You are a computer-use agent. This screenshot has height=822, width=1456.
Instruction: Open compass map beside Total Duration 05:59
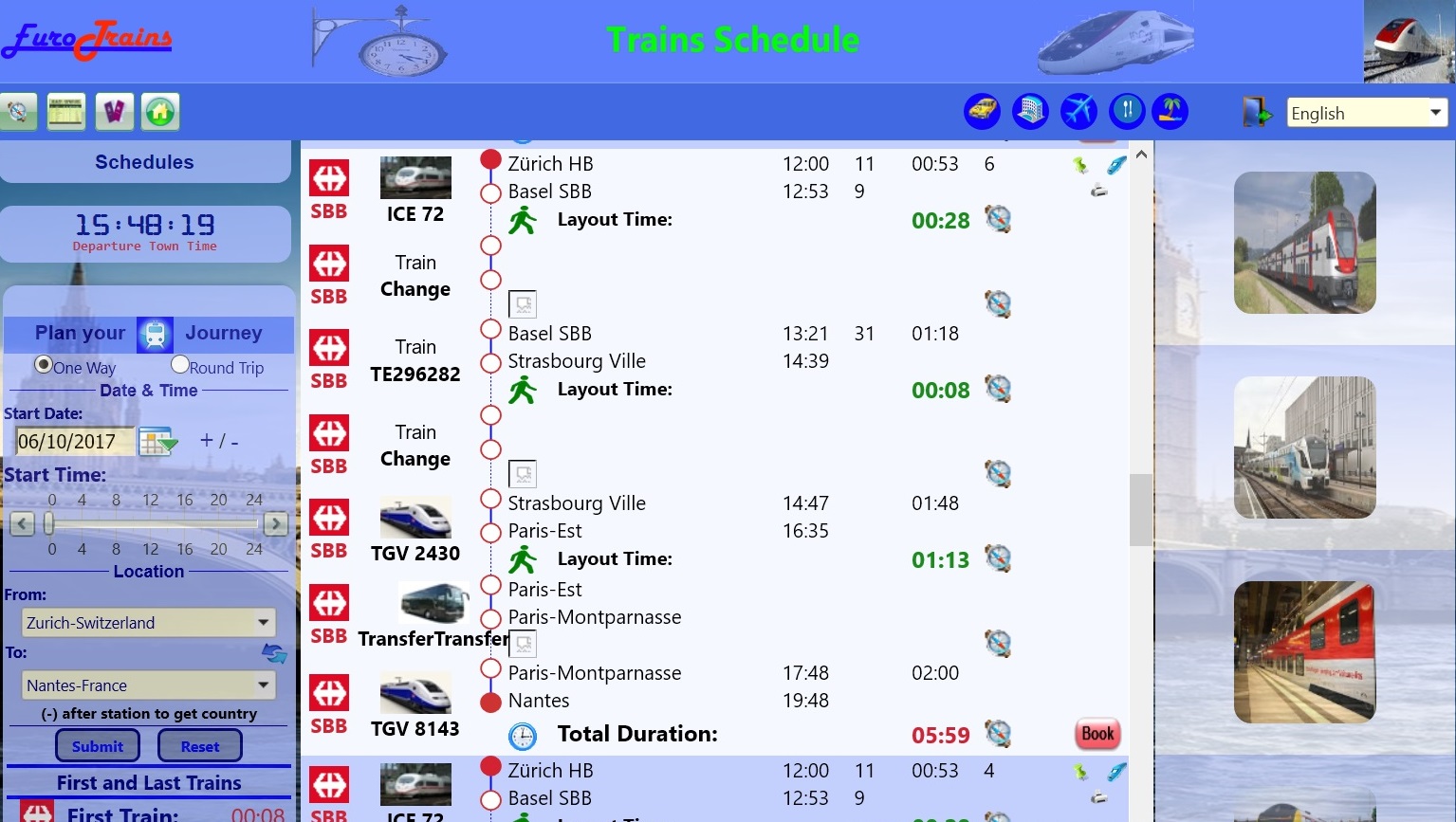pyautogui.click(x=998, y=734)
